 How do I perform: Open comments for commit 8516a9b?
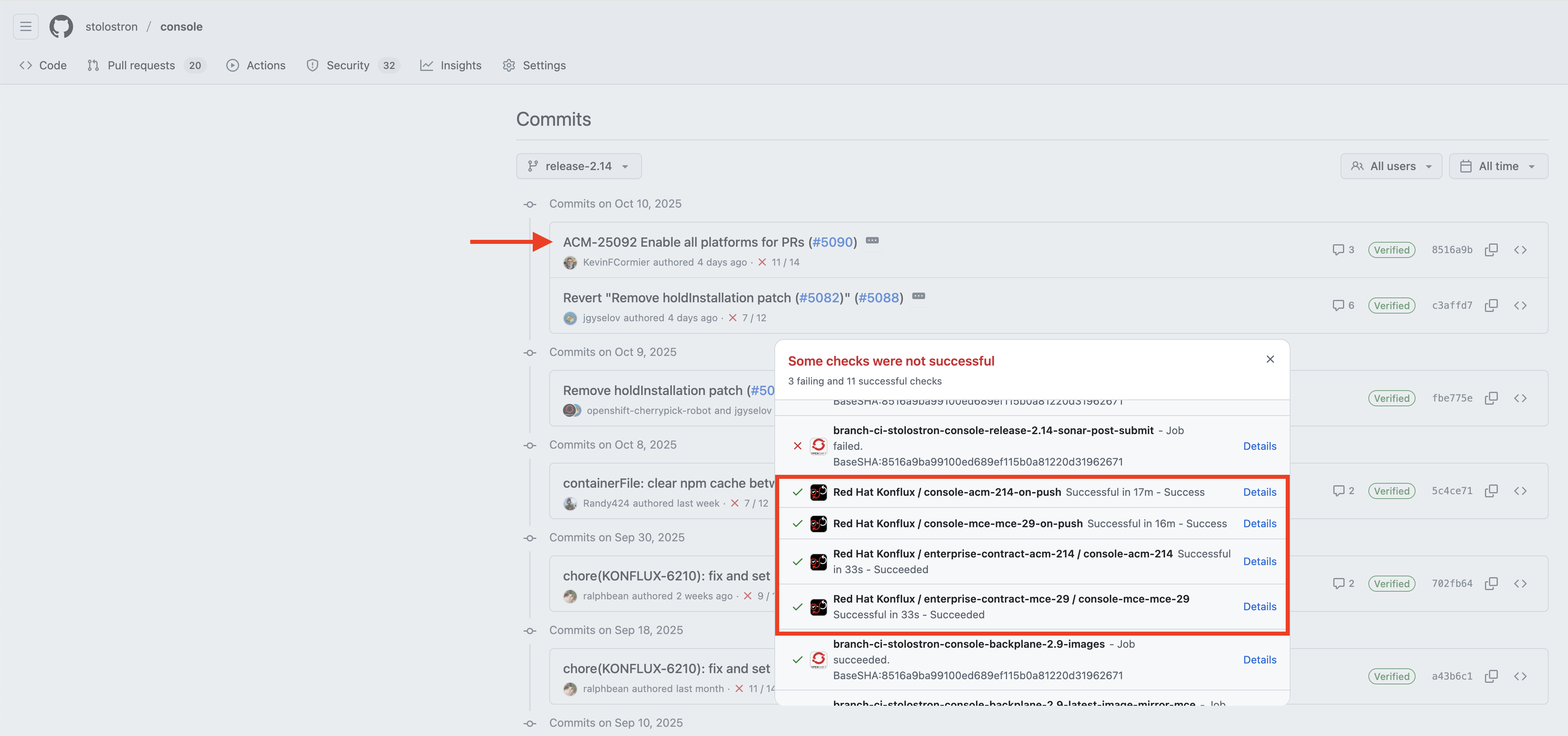(x=1343, y=250)
